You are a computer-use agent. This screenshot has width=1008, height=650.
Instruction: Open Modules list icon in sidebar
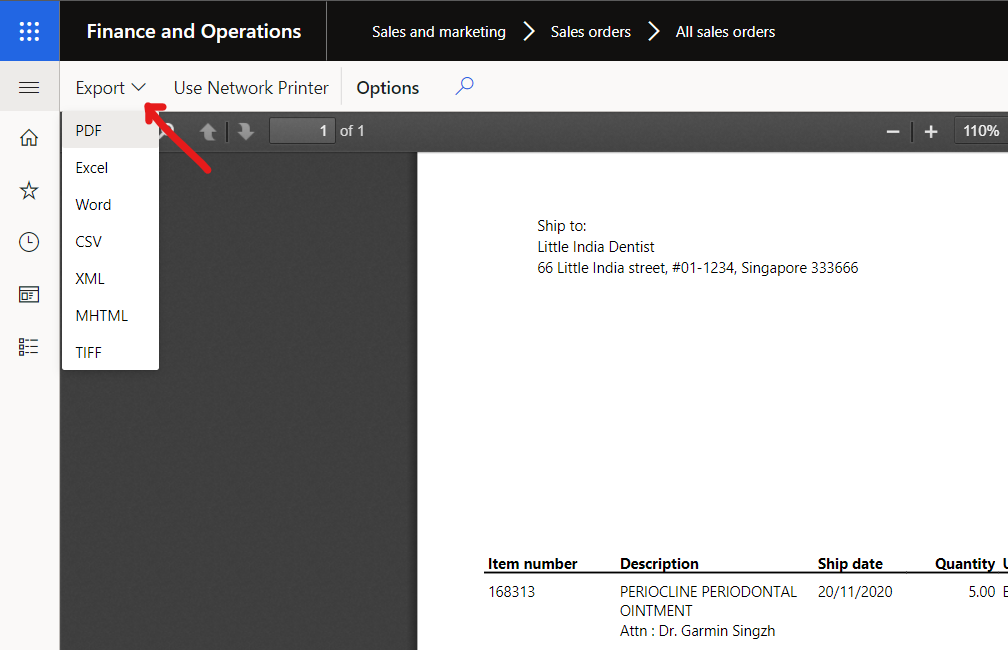29,347
